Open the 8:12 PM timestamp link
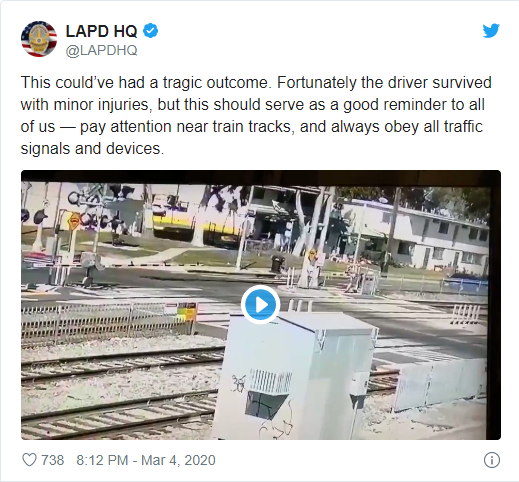The height and width of the screenshot is (482, 519). [102, 460]
